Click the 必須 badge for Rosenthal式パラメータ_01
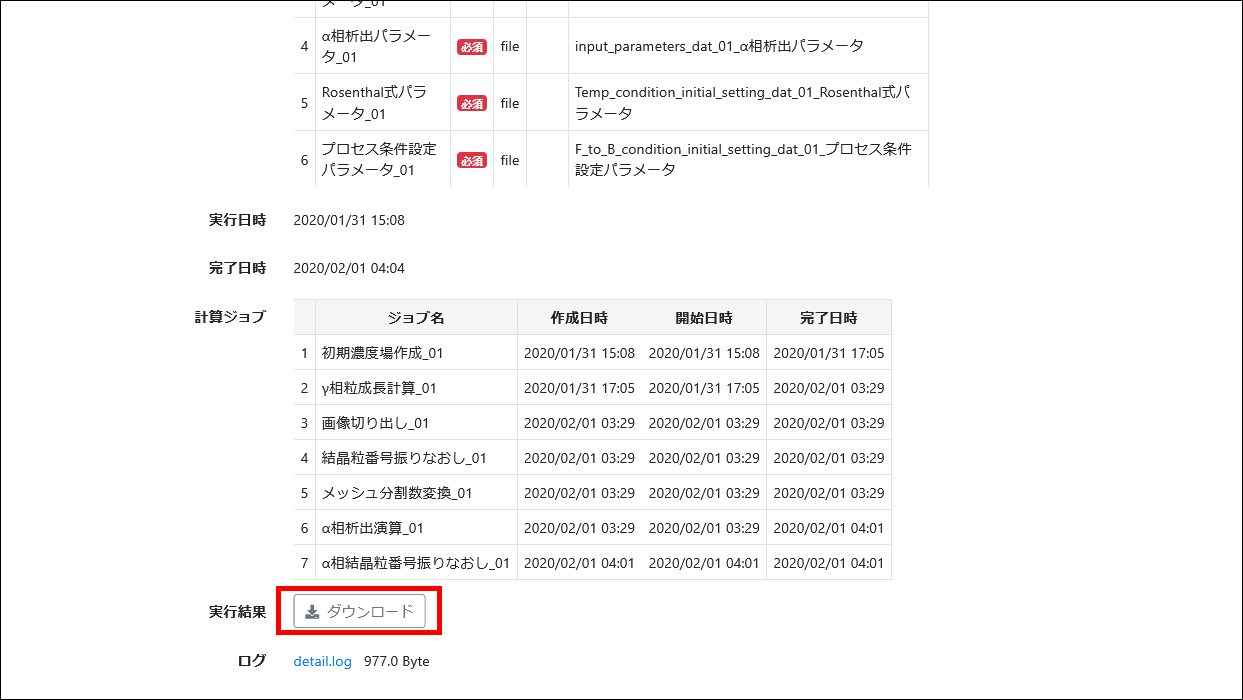1243x700 pixels. point(471,103)
